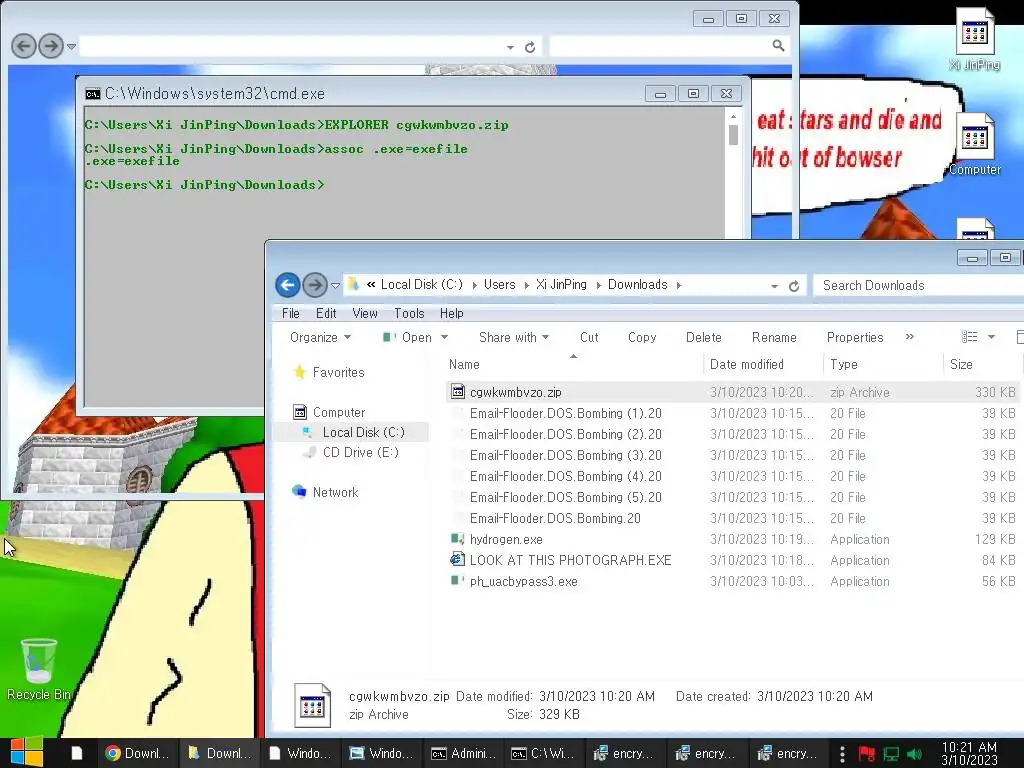The height and width of the screenshot is (768, 1024).
Task: Open the Help menu in Downloads window
Action: click(451, 313)
